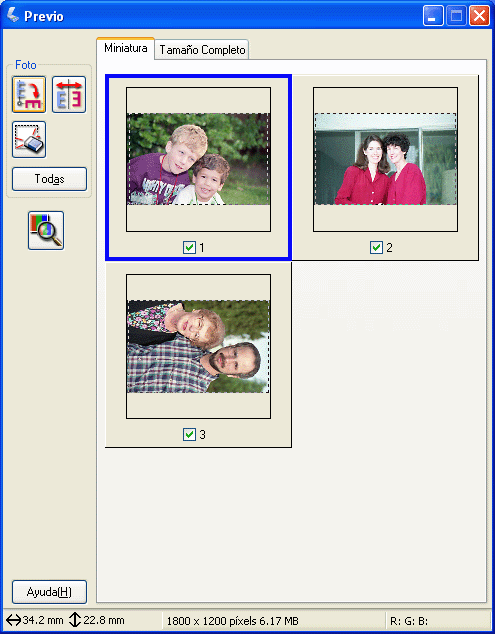Click the mirror flip icon
Viewport: 495px width, 634px height.
(69, 94)
